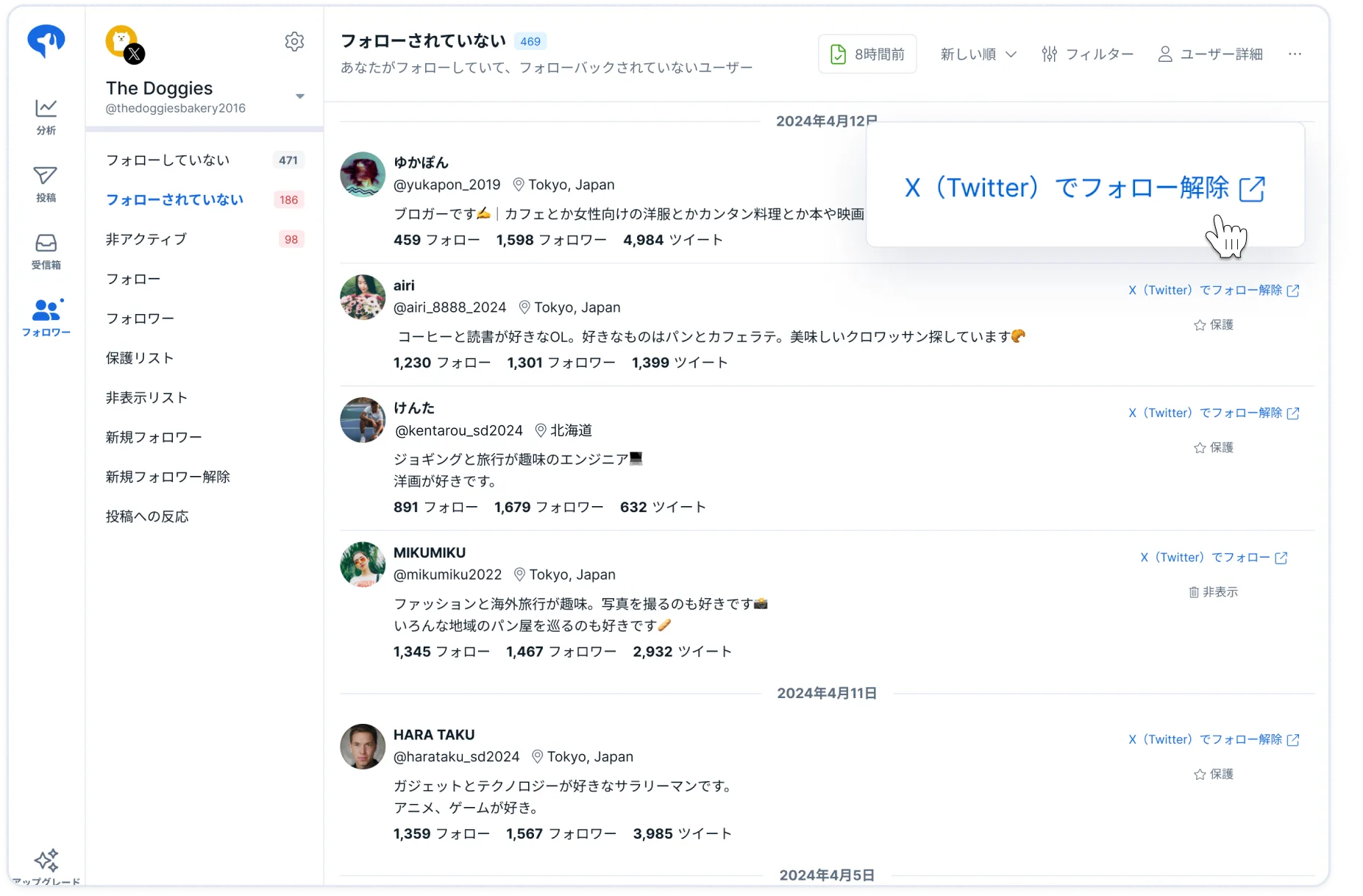Click the 8時間前 update button
This screenshot has height=896, width=1363.
click(x=867, y=54)
